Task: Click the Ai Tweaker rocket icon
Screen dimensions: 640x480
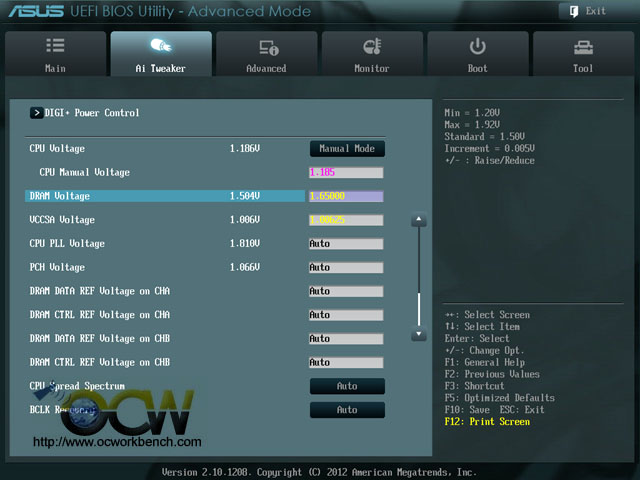Action: (161, 46)
